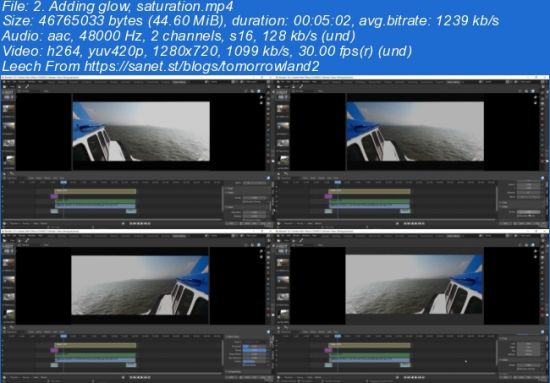Adjust the upper slider in first frame's side panel

pos(254,198)
